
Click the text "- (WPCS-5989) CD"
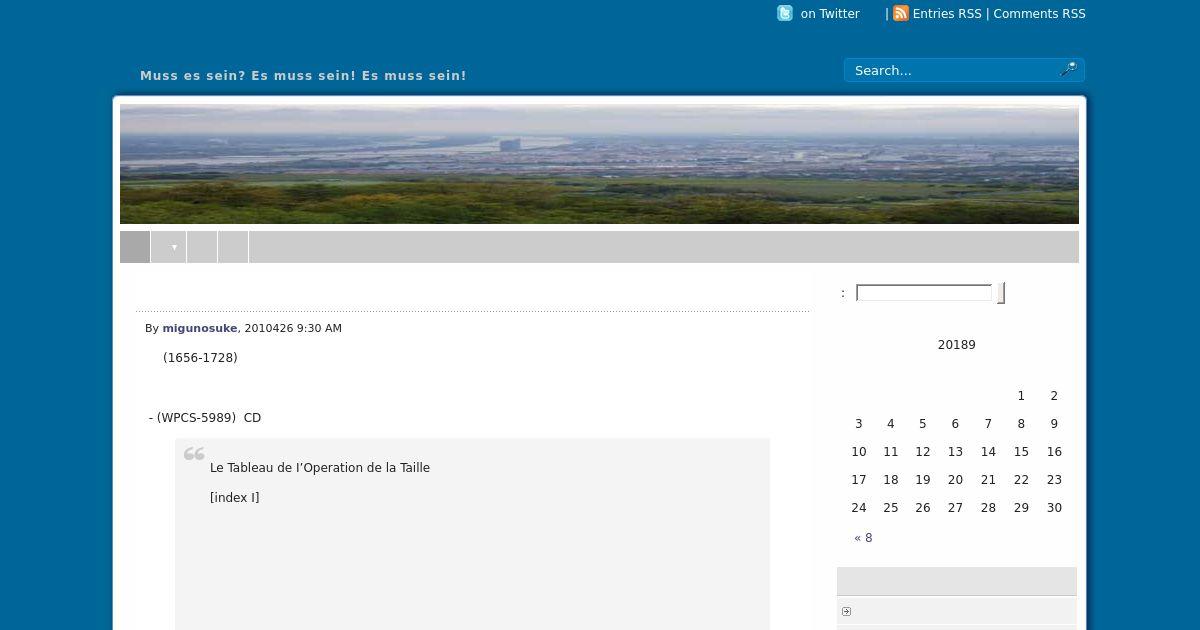[205, 418]
